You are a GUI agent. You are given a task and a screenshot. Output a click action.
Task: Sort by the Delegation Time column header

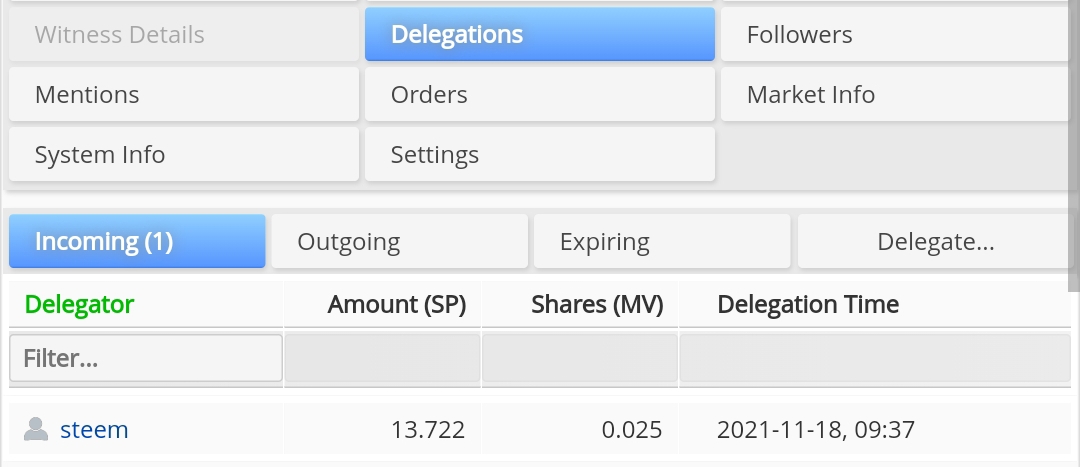coord(808,304)
